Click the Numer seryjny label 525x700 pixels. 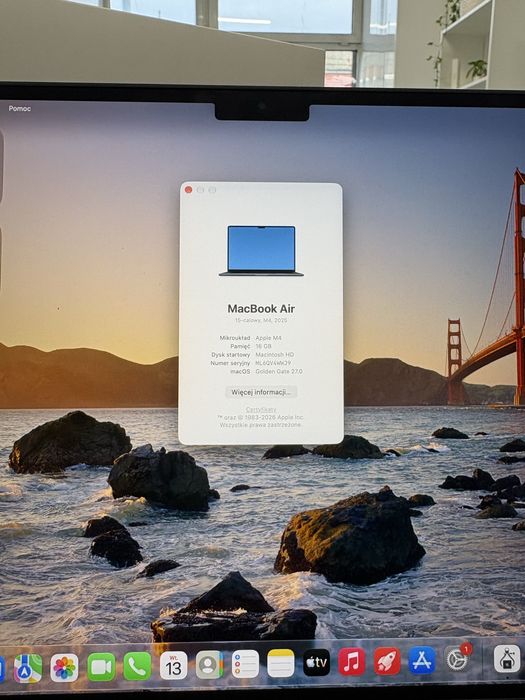coord(230,363)
